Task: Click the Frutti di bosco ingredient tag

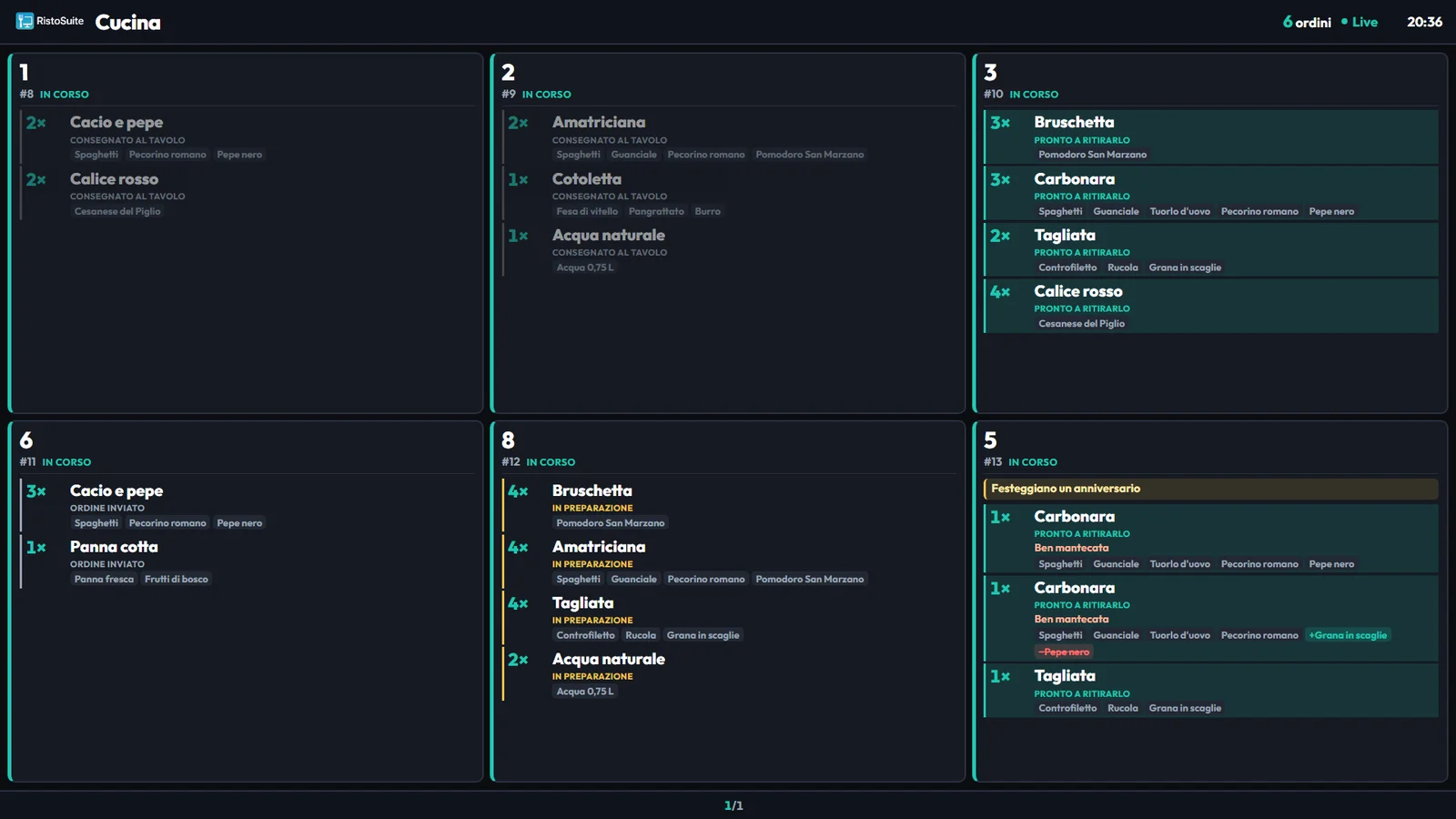Action: [177, 579]
